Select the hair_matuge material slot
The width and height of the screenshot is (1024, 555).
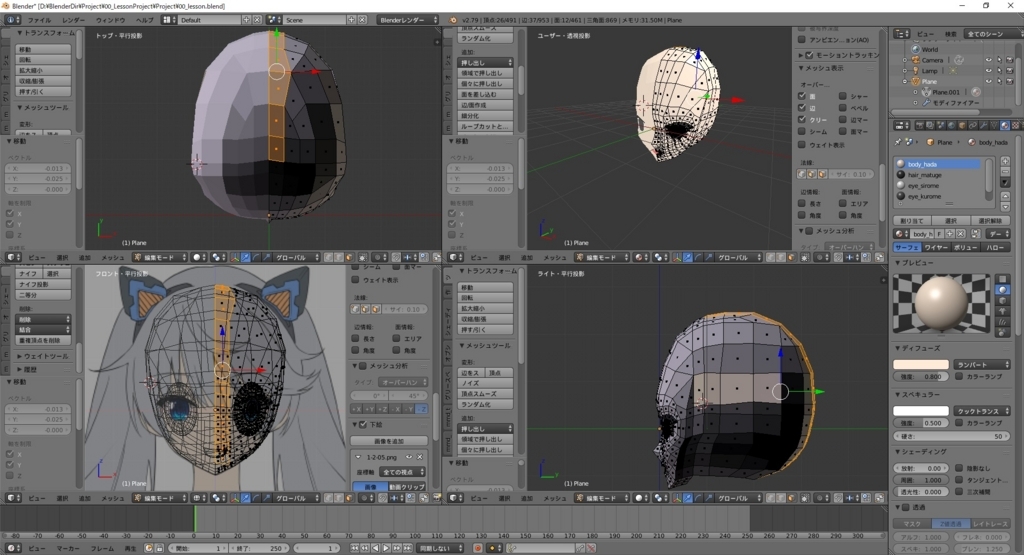[925, 174]
